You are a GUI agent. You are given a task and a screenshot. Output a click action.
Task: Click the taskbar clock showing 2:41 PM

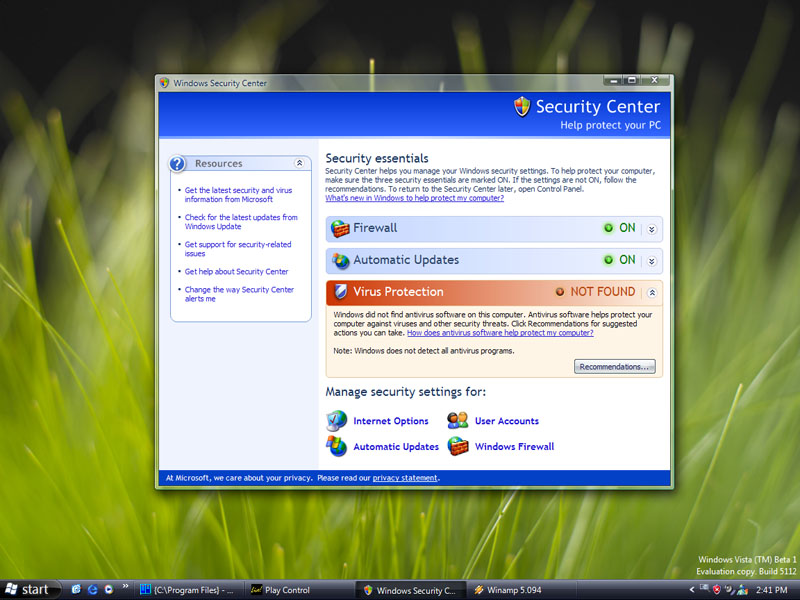(x=771, y=590)
